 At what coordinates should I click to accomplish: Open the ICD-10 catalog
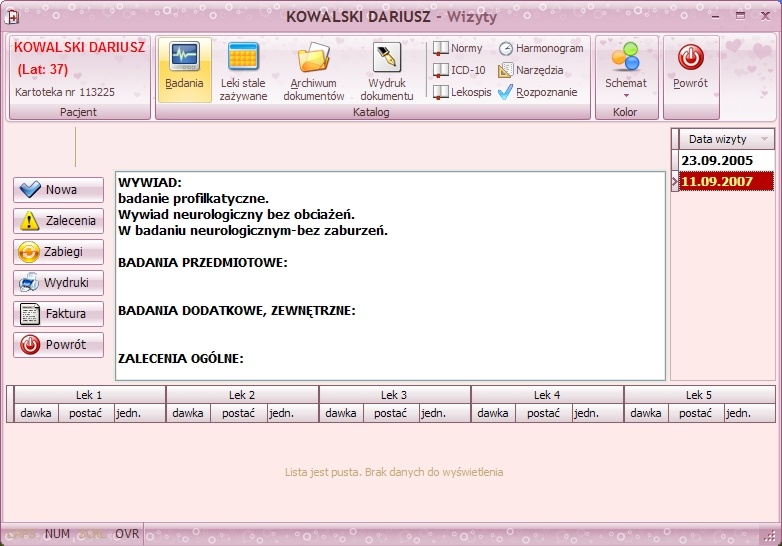[459, 70]
